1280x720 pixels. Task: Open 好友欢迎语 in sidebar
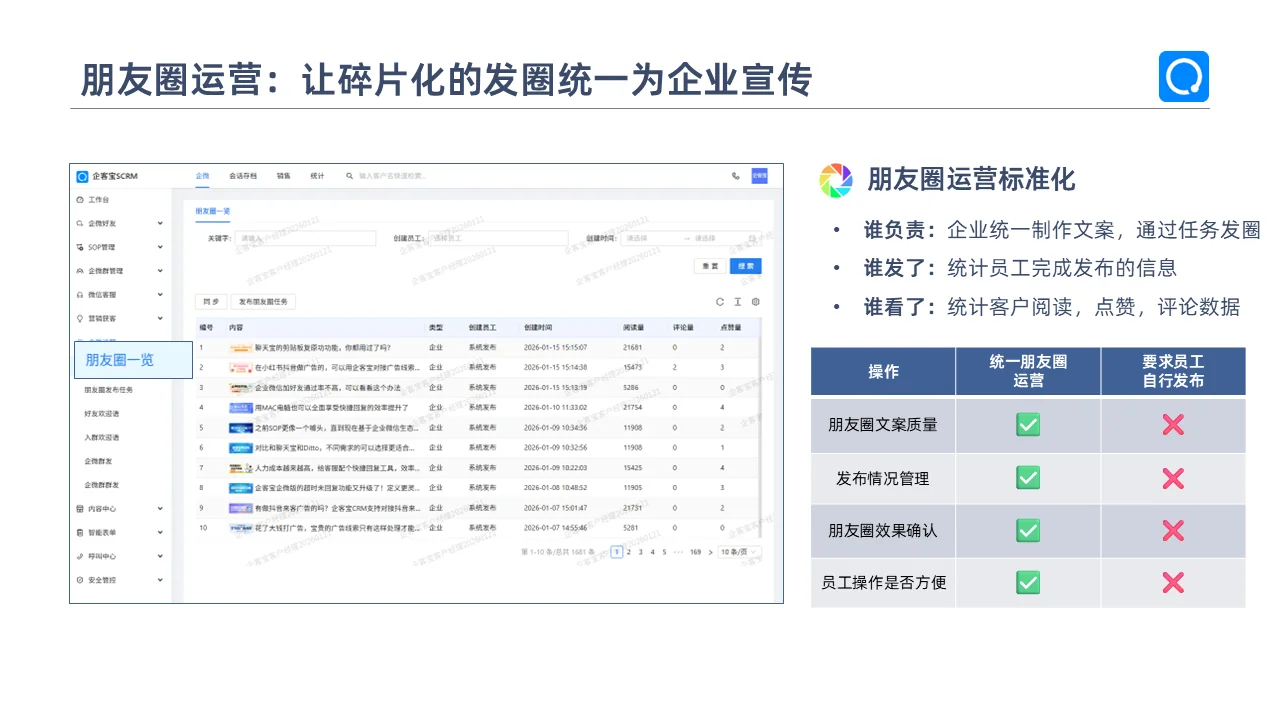[102, 413]
